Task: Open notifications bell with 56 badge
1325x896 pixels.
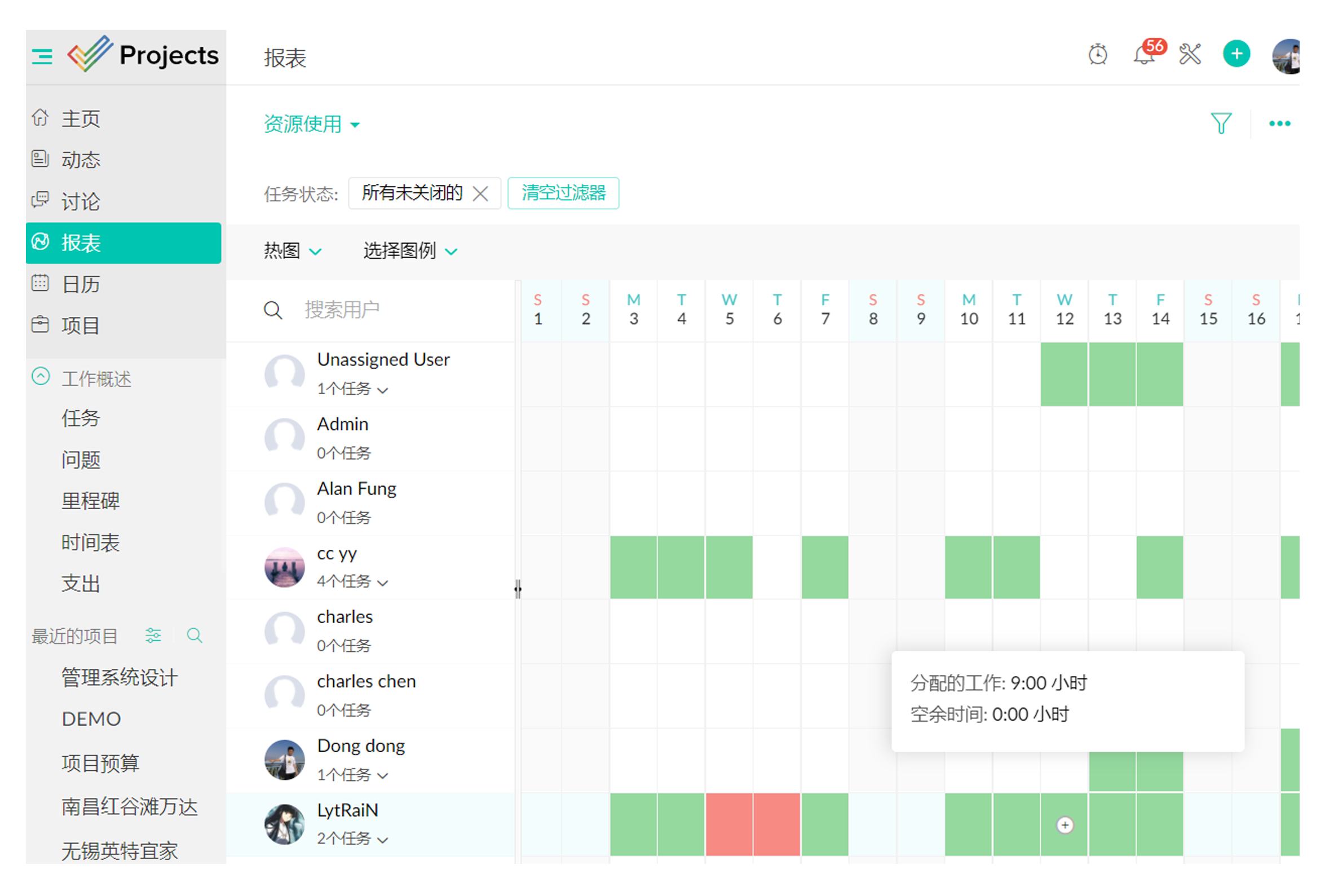Action: 1143,56
